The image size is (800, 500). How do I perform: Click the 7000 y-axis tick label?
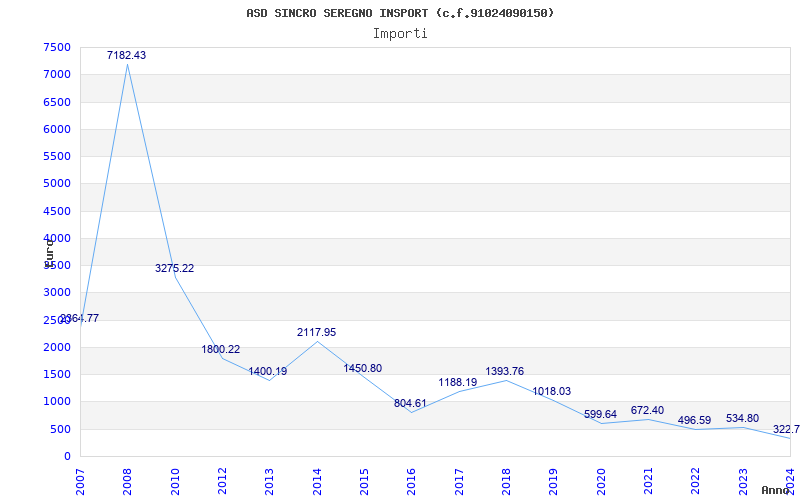[57, 74]
